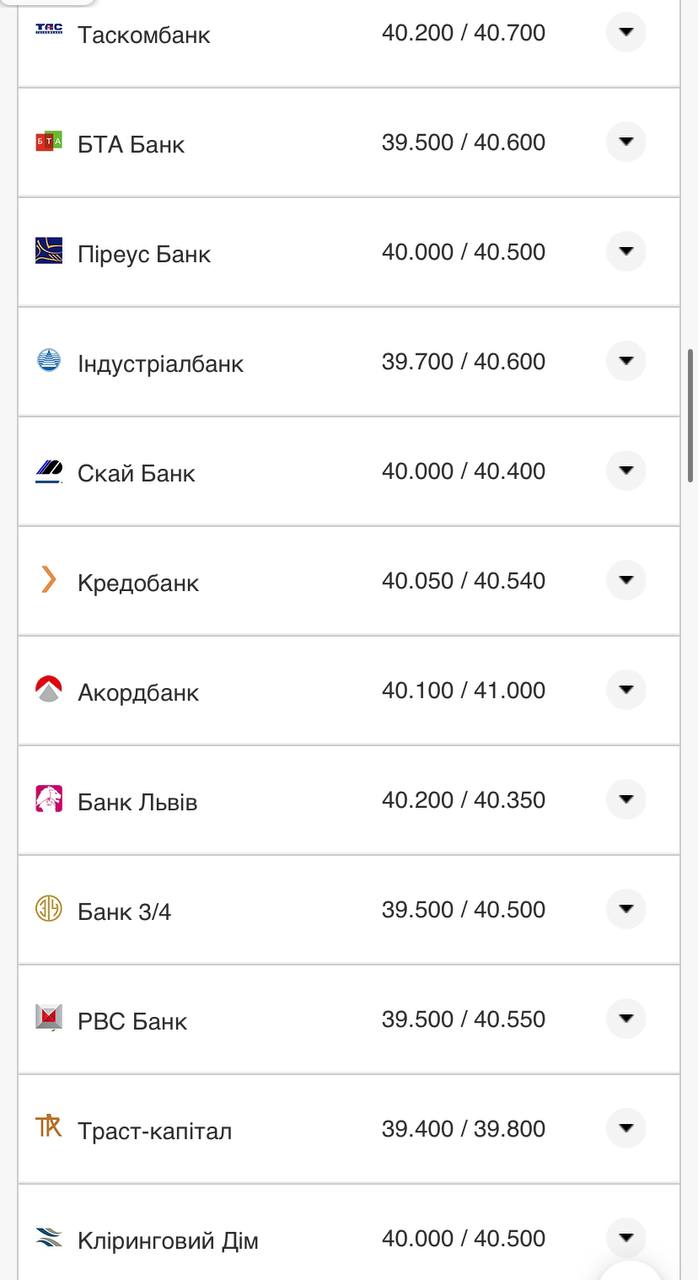Expand Акордбанк exchange rate details
Image resolution: width=698 pixels, height=1280 pixels.
[626, 690]
